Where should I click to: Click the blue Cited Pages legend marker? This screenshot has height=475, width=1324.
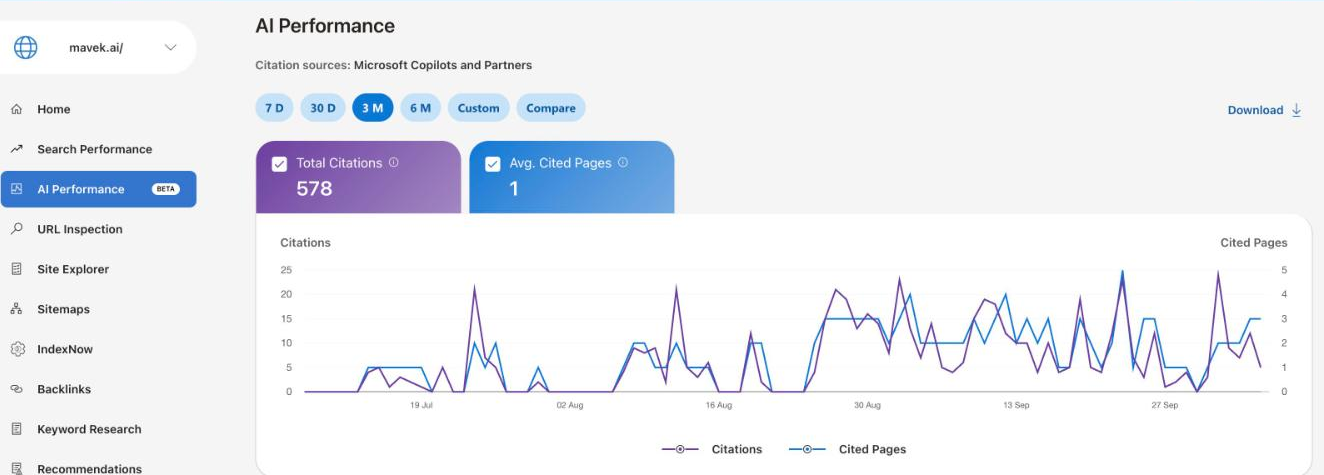click(807, 449)
